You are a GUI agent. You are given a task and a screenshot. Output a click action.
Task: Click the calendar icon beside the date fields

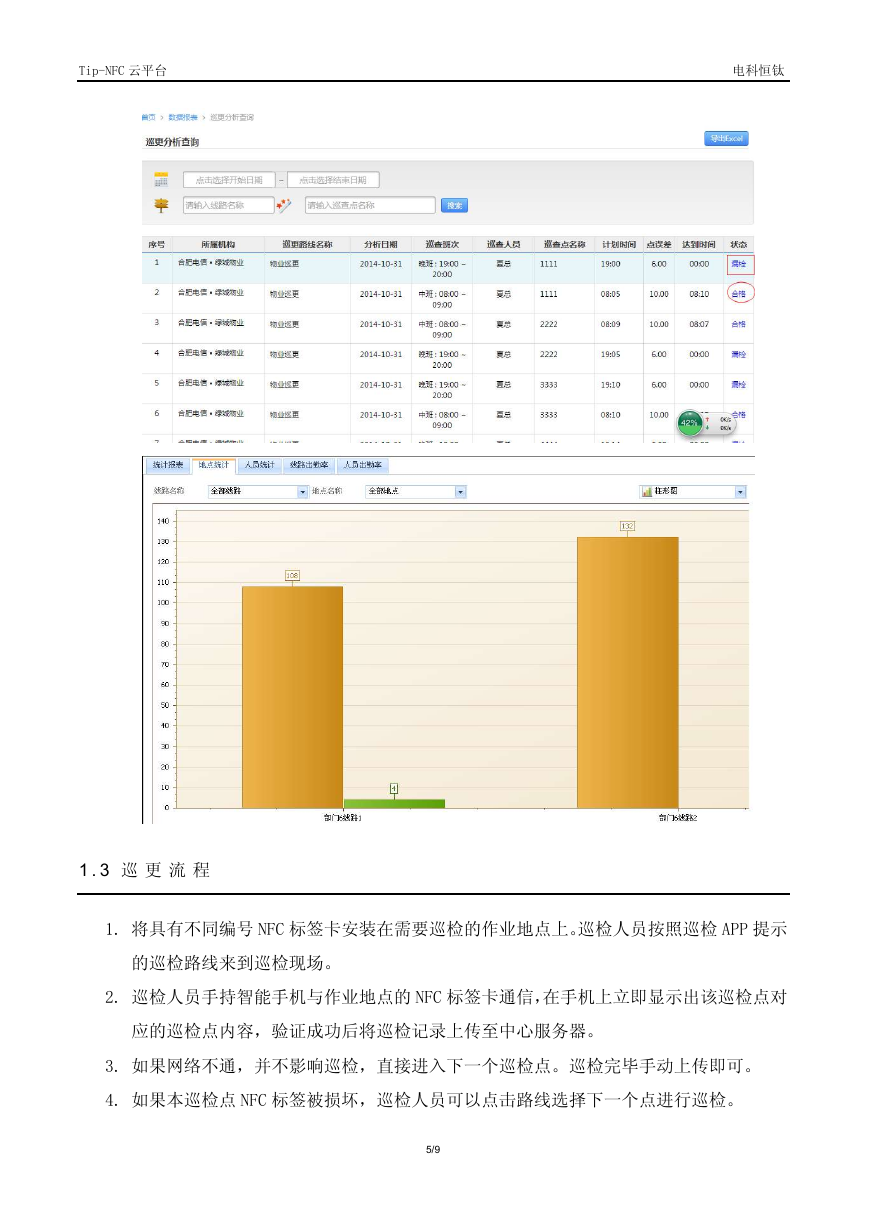tap(160, 180)
